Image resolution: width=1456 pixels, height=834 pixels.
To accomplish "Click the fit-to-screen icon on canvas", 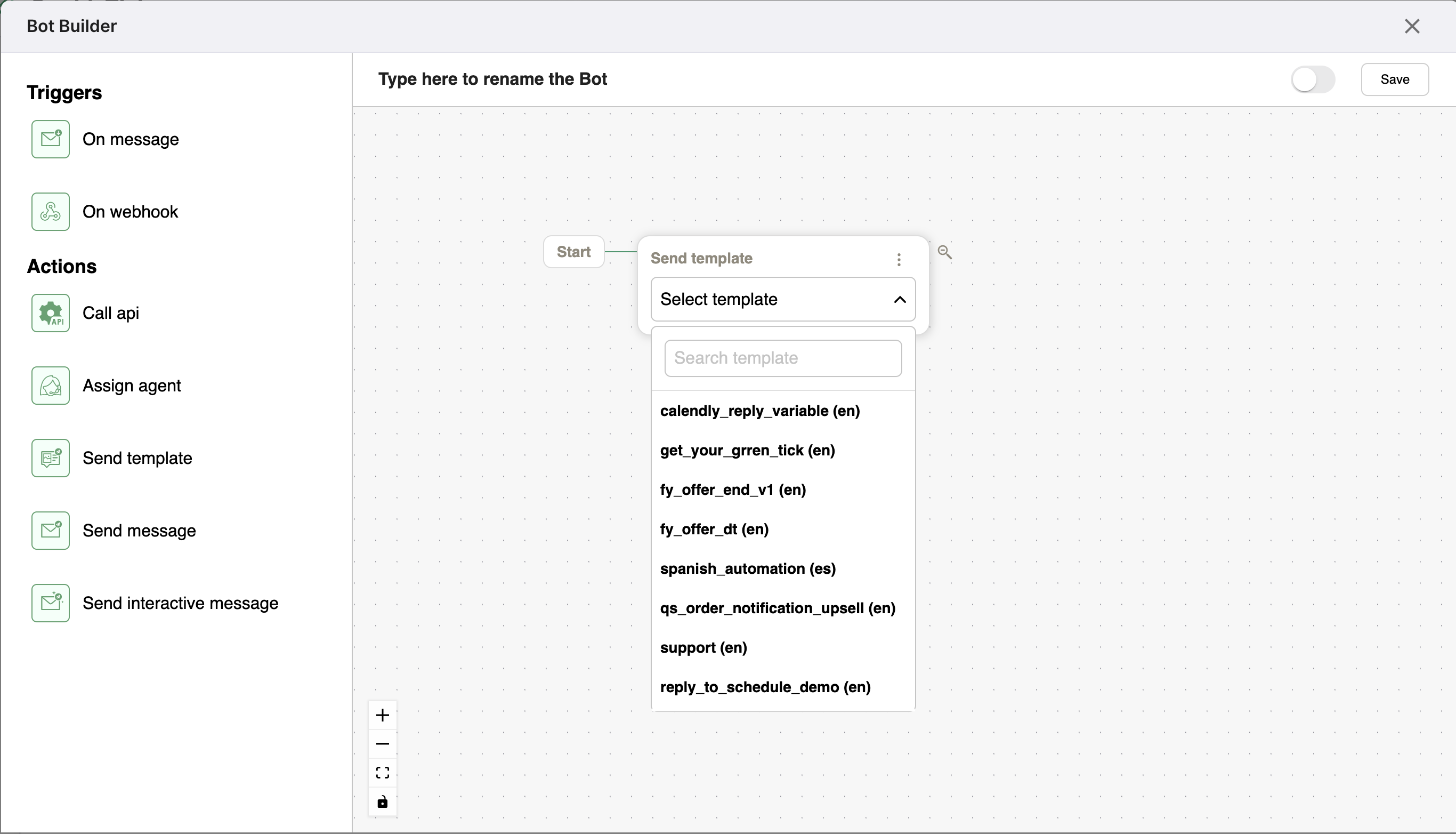I will 383,772.
